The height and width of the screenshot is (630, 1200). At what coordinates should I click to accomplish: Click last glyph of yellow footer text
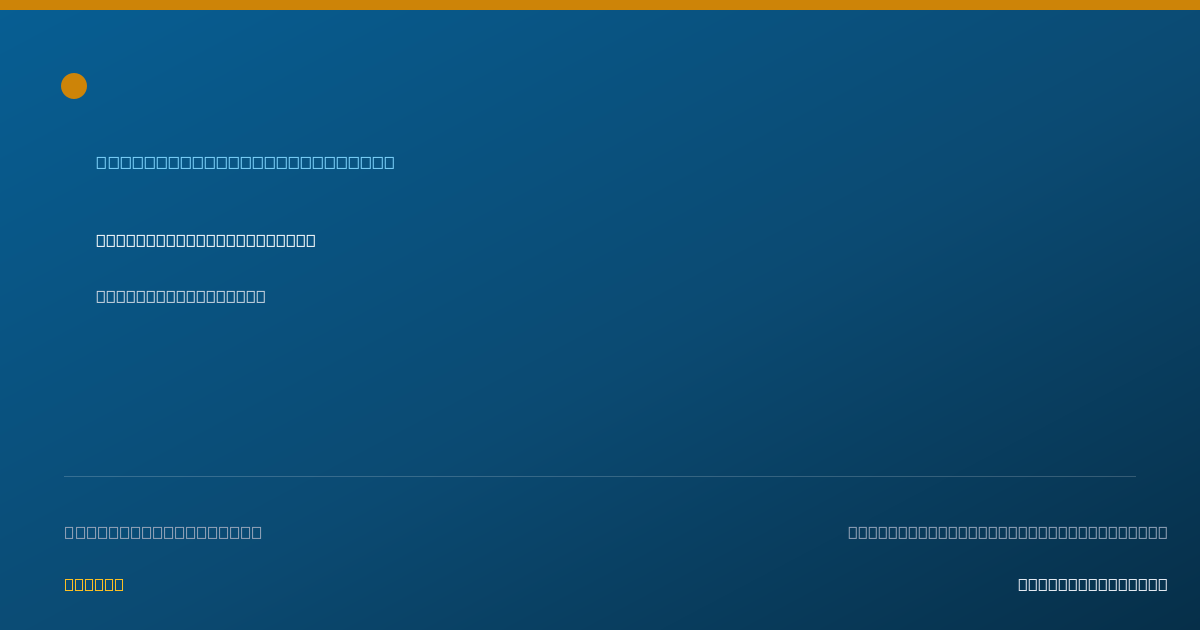click(x=119, y=584)
